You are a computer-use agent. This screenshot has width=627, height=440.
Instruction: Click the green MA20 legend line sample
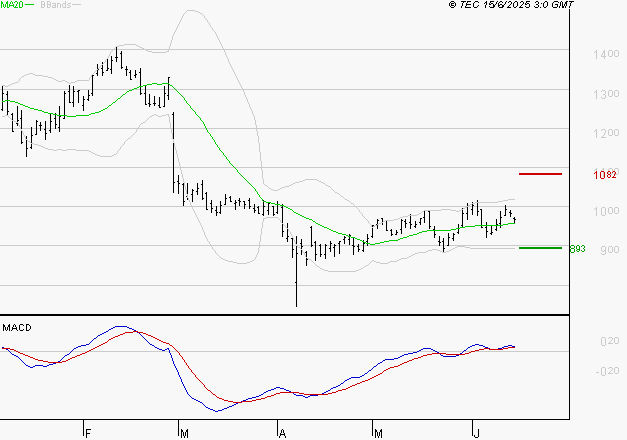[x=34, y=6]
